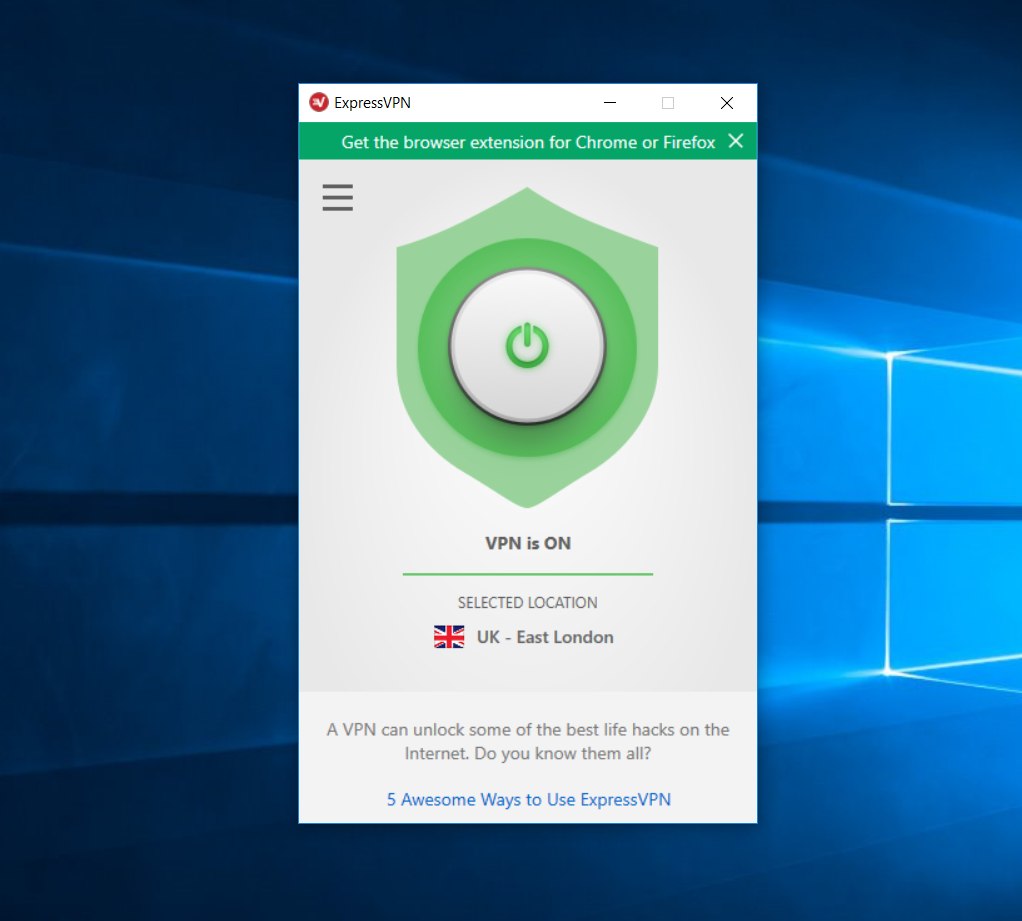Click the browser extension promo banner text

tap(528, 142)
